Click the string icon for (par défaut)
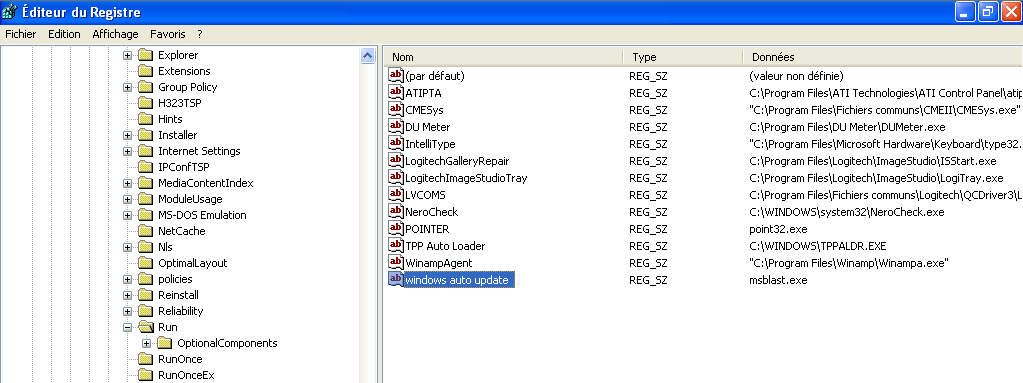 tap(396, 75)
